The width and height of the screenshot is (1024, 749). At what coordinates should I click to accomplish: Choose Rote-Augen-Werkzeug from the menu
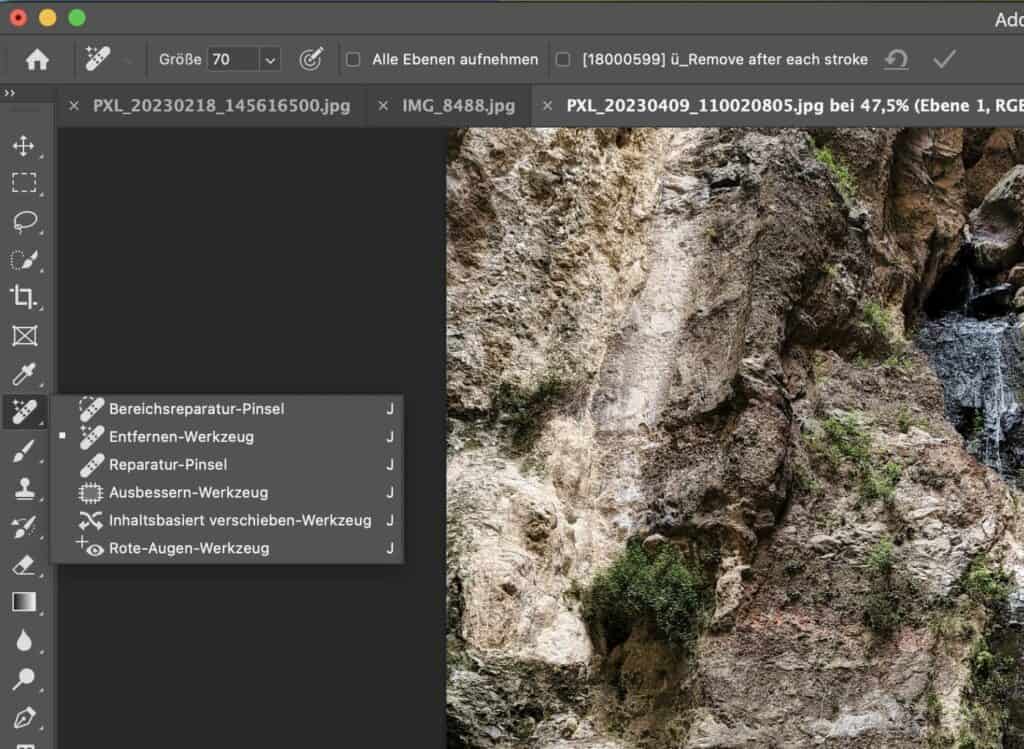[198, 548]
